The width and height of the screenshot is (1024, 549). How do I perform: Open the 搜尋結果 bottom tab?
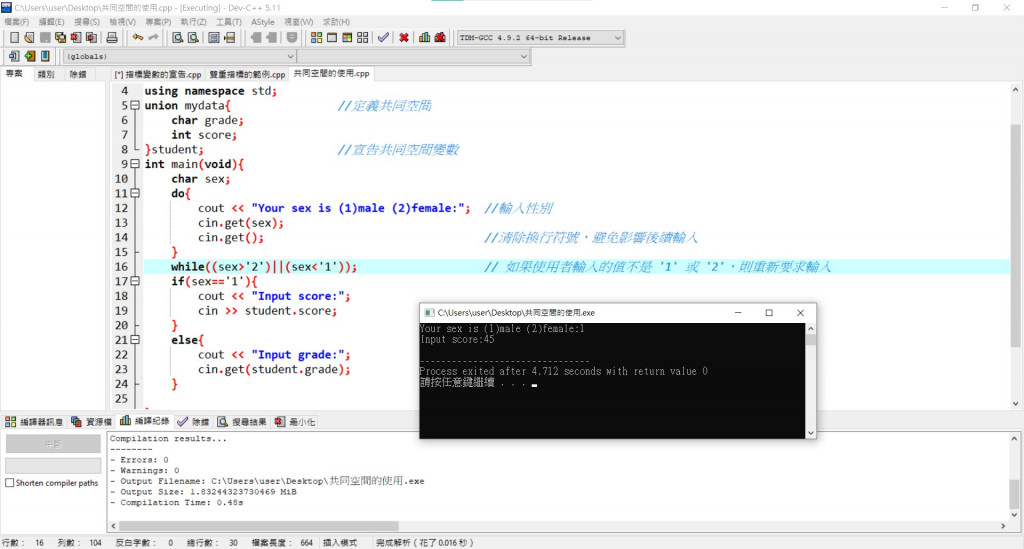click(242, 422)
